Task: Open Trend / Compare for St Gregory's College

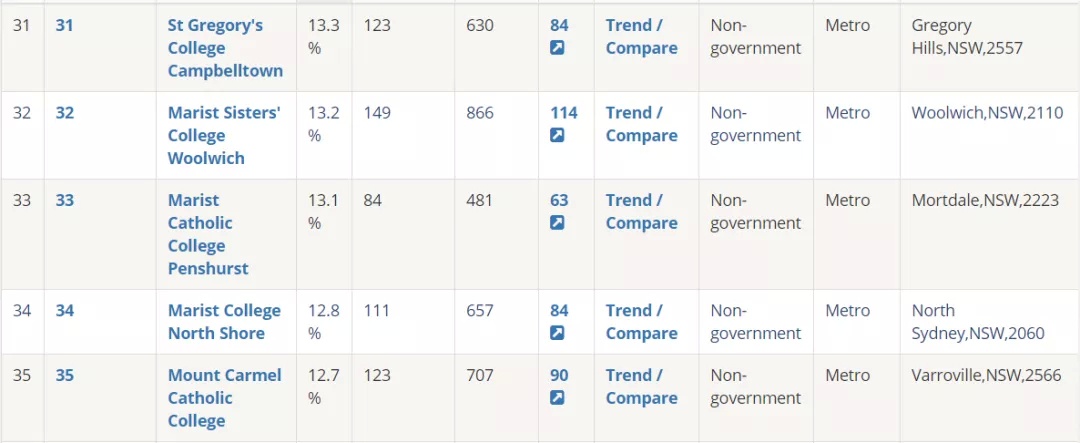Action: (641, 37)
